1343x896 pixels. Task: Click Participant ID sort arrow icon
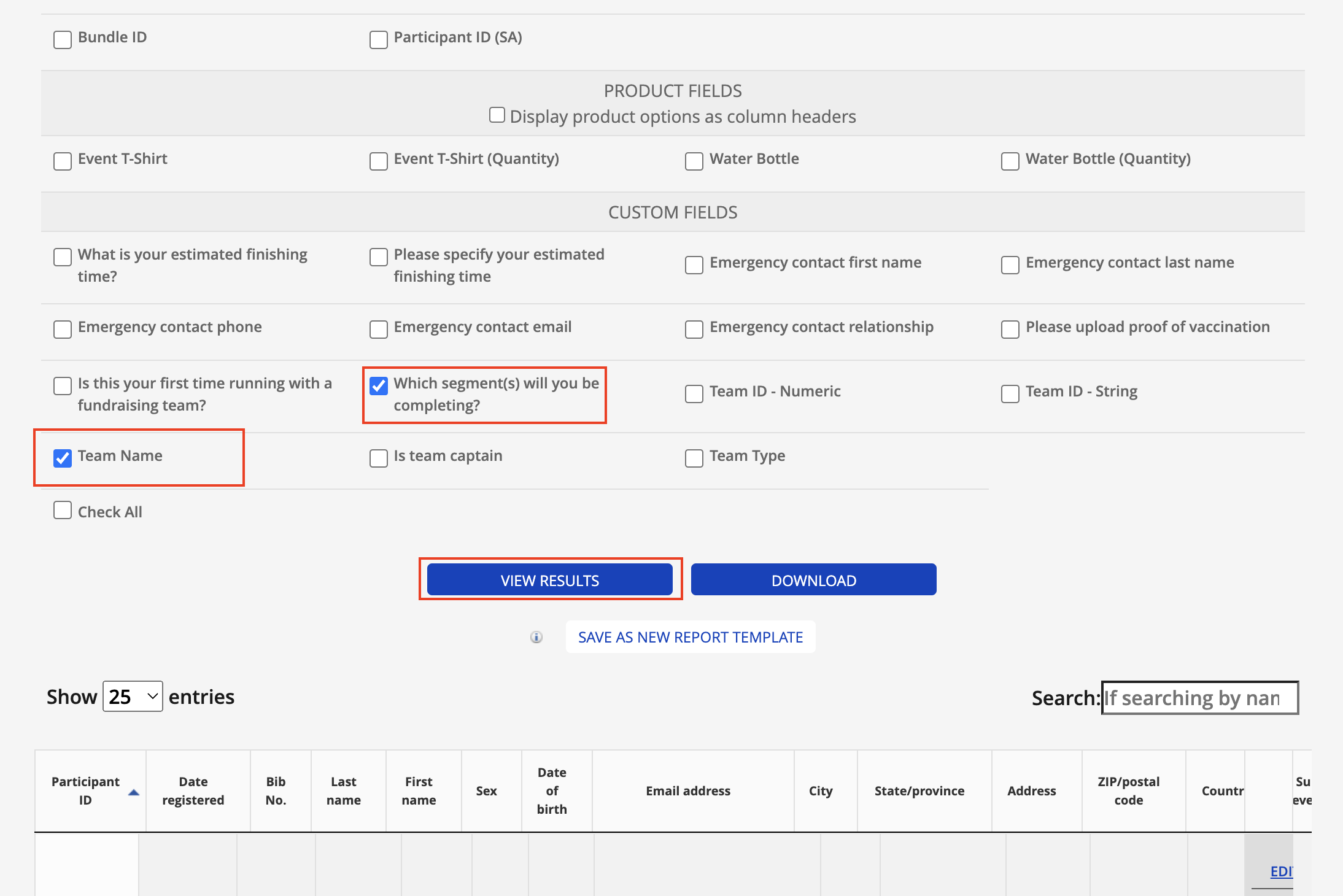(133, 792)
